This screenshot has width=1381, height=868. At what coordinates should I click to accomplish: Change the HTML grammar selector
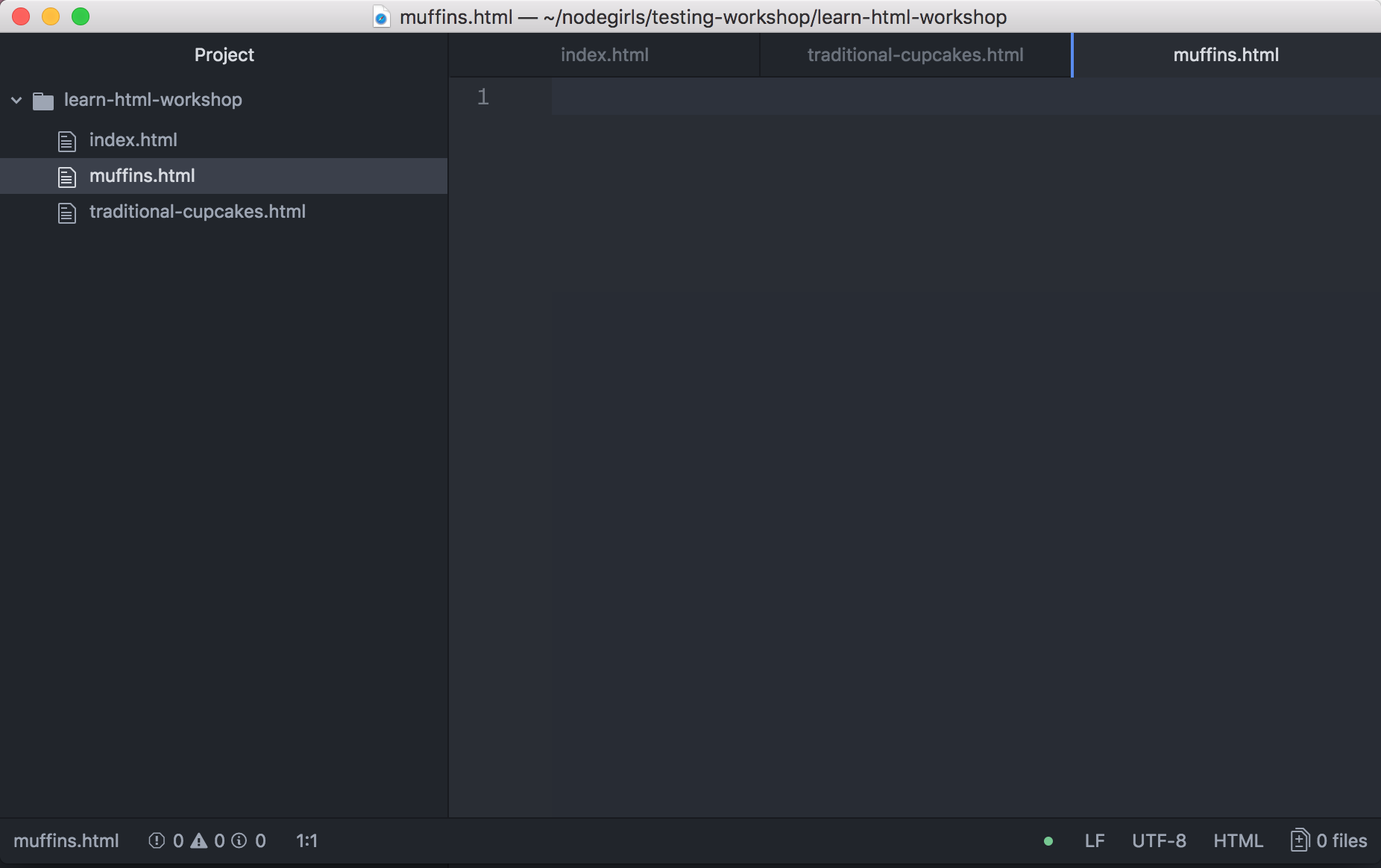click(x=1238, y=841)
